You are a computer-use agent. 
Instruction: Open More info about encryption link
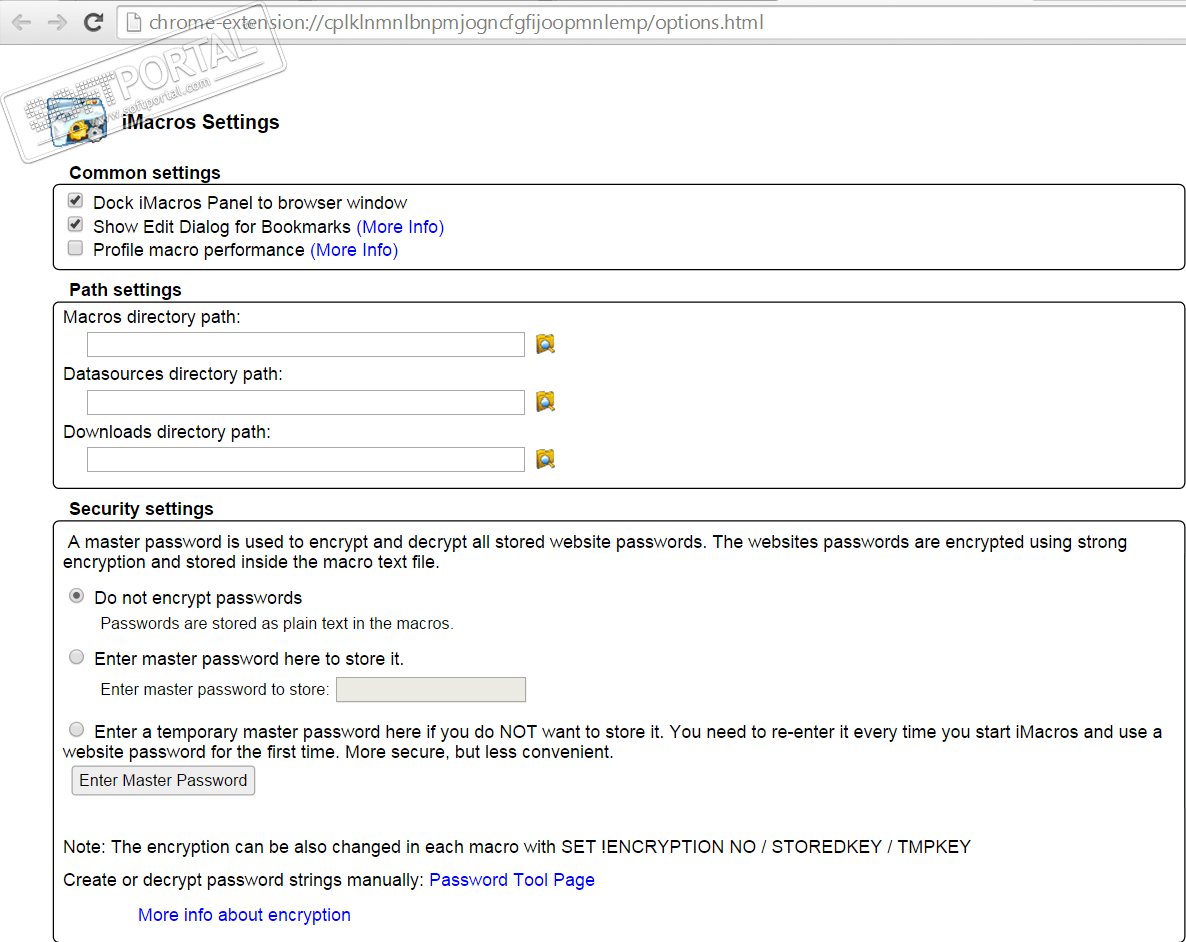point(244,915)
